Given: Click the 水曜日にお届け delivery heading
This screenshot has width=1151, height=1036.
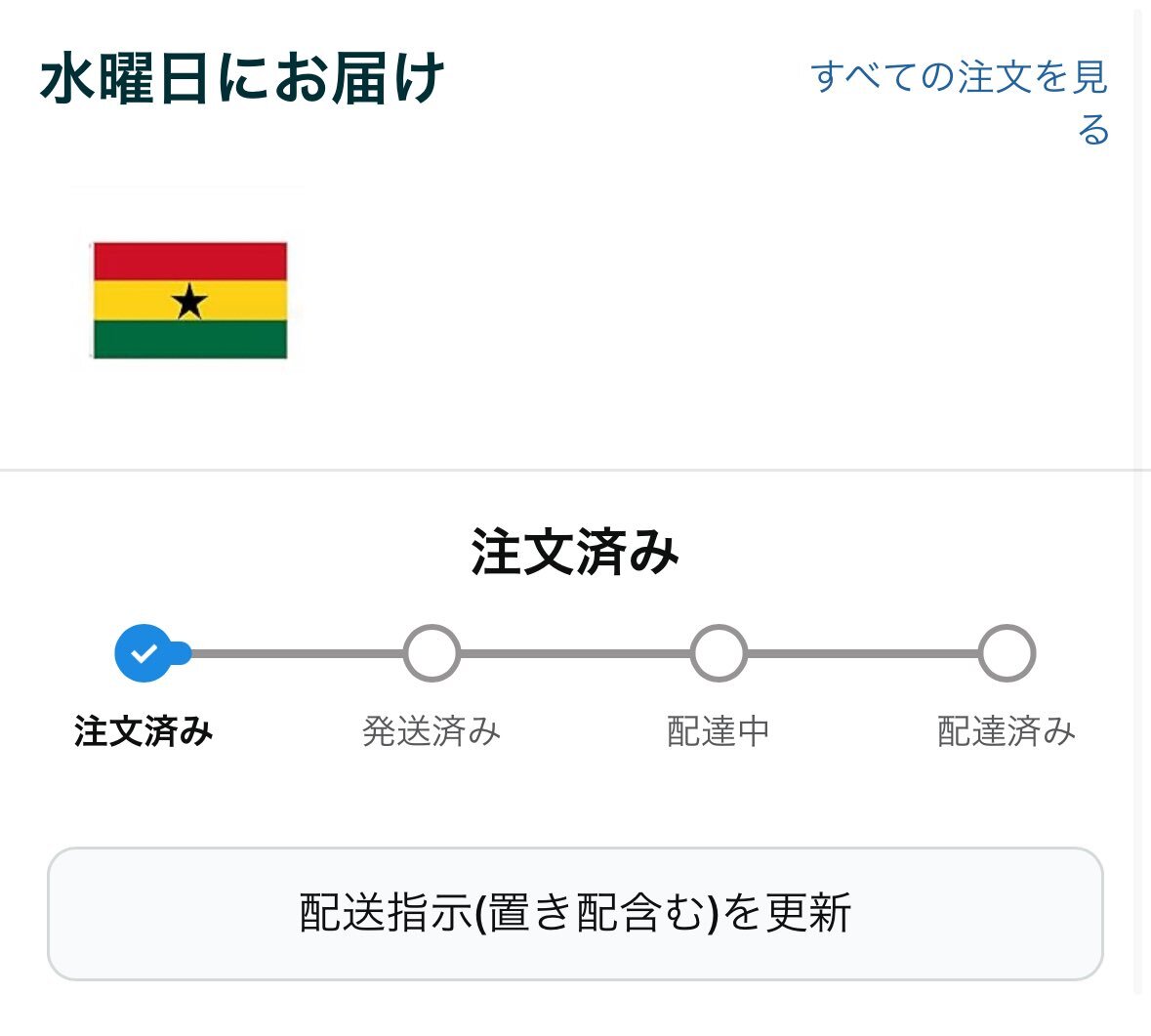Looking at the screenshot, I should click(242, 78).
